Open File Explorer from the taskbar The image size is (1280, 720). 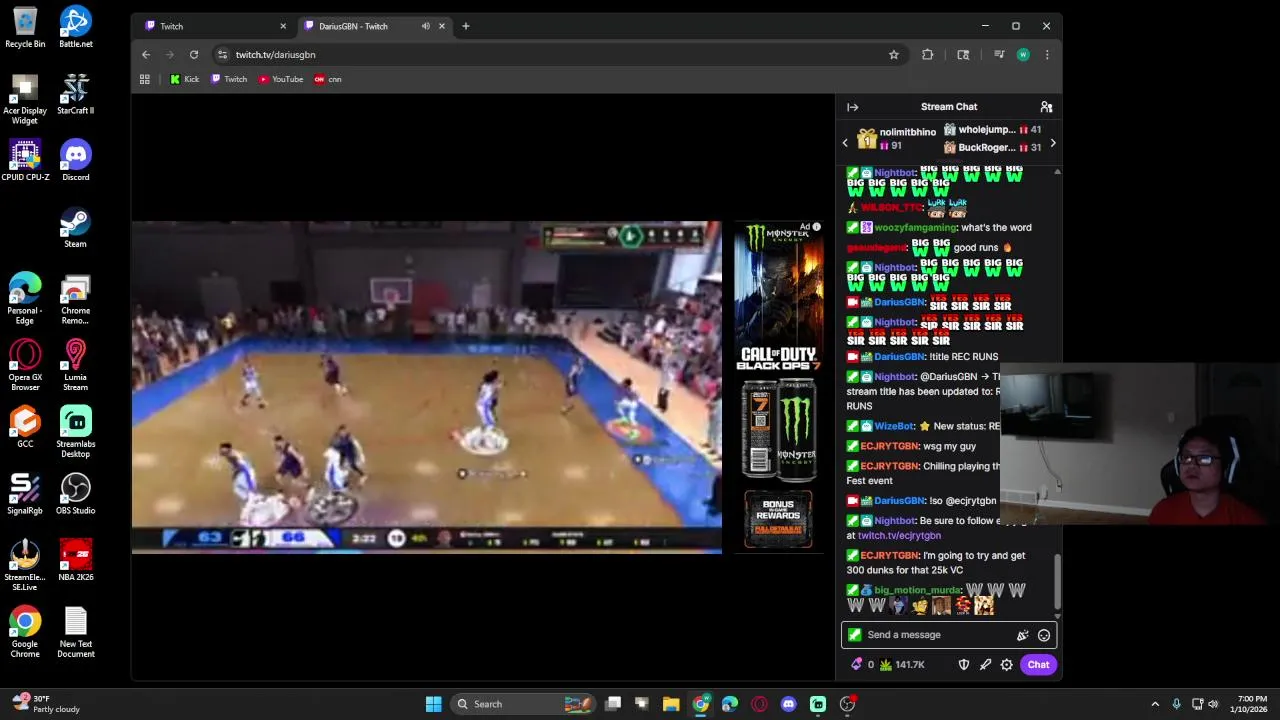coord(671,704)
